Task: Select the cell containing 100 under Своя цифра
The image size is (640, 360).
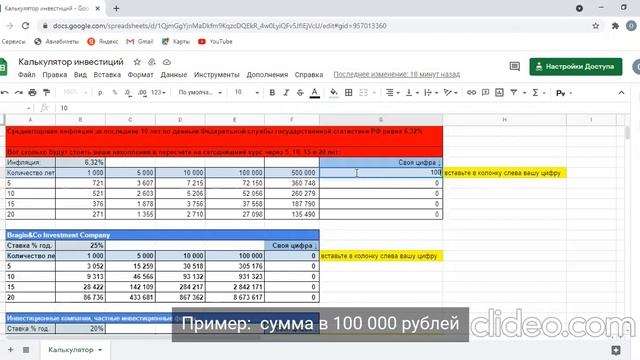Action: pos(381,173)
